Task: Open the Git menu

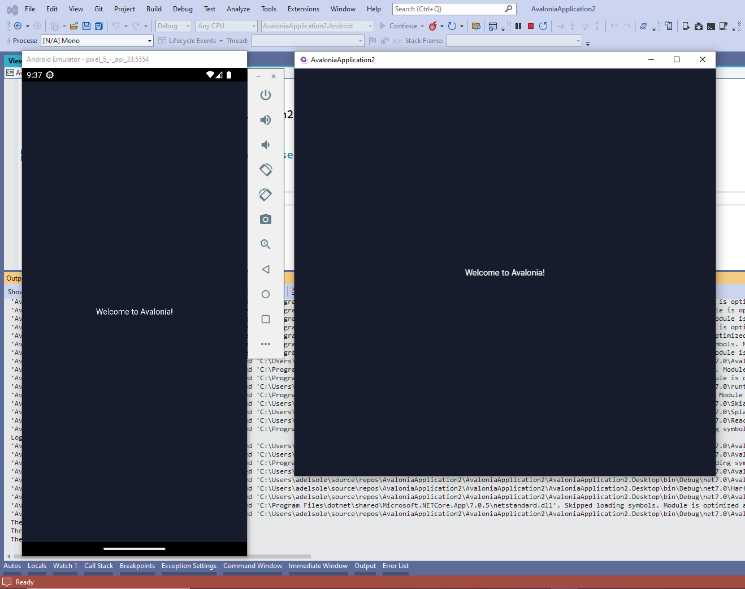Action: 98,9
